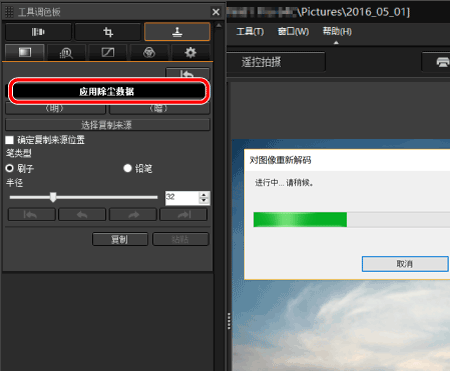Viewport: 450px width, 371px height.
Task: Close the 工具调色板 palette
Action: click(216, 12)
